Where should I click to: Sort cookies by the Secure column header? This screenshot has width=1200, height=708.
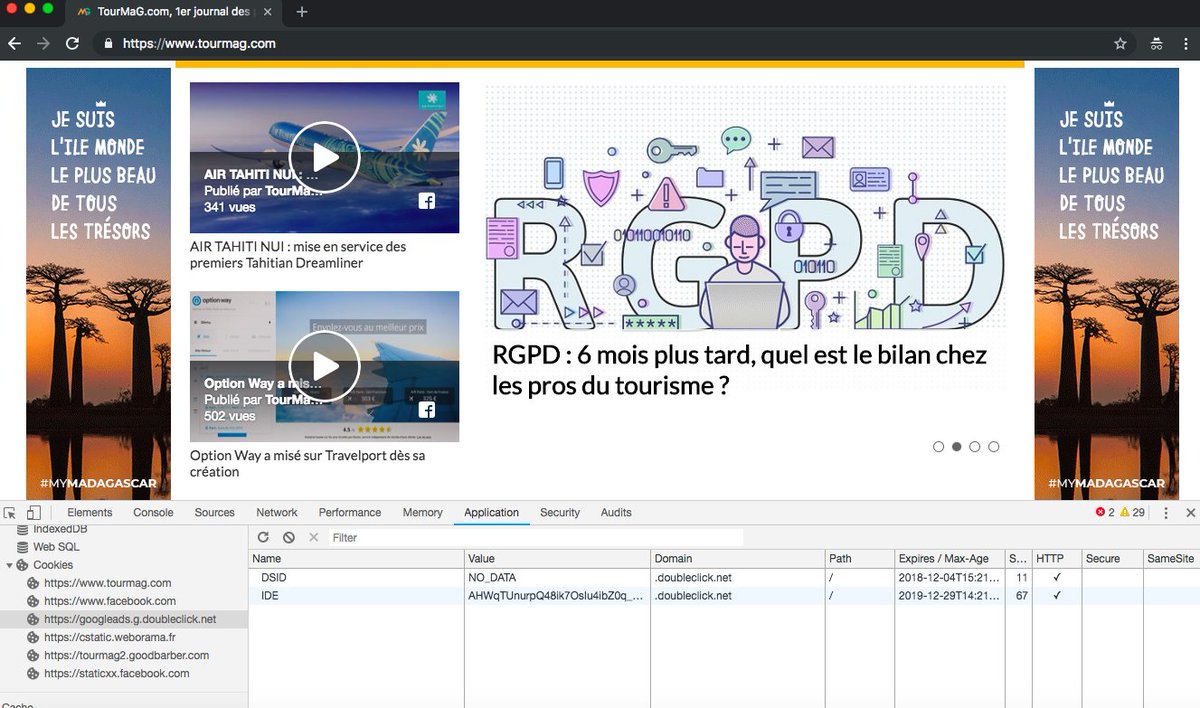click(1112, 558)
